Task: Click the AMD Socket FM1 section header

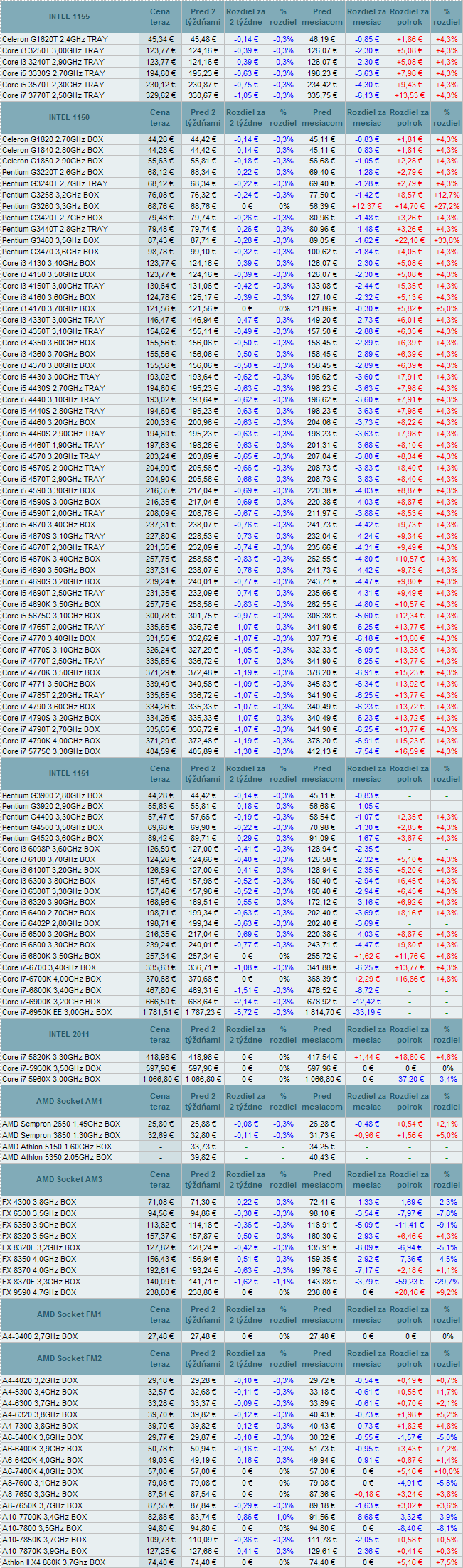Action: [x=70, y=1314]
